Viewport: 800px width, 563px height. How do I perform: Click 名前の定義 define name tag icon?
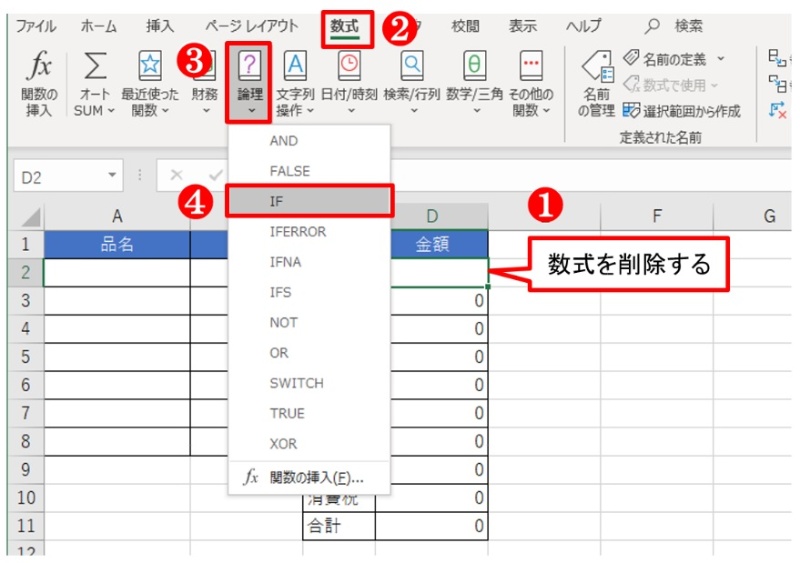[x=631, y=58]
